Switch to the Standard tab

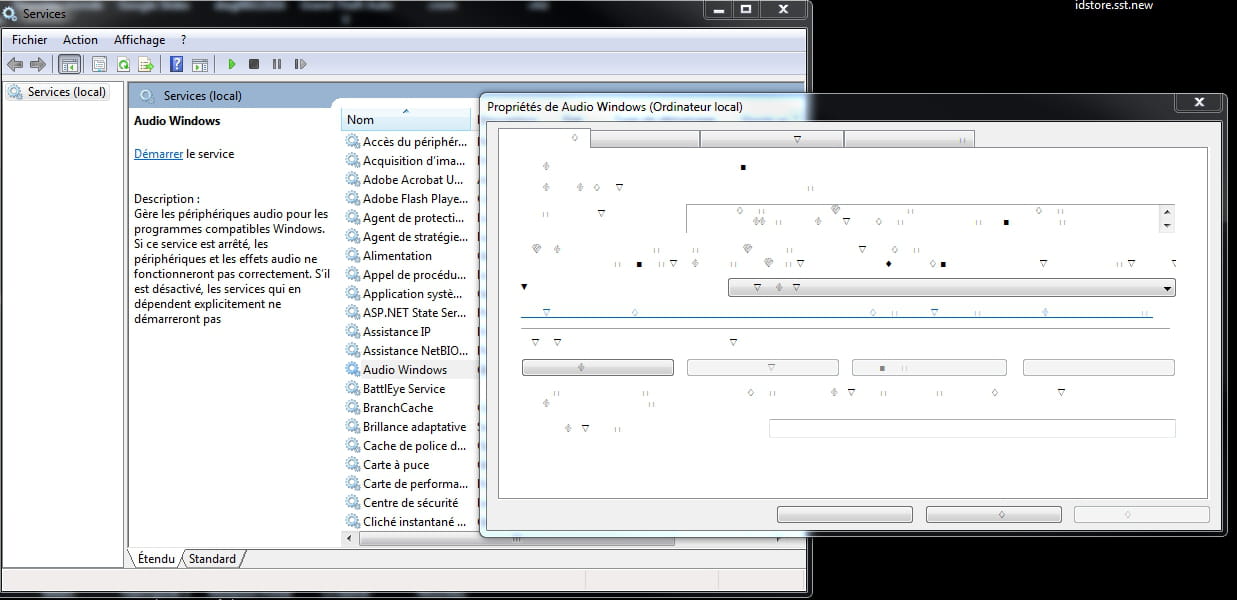point(212,559)
